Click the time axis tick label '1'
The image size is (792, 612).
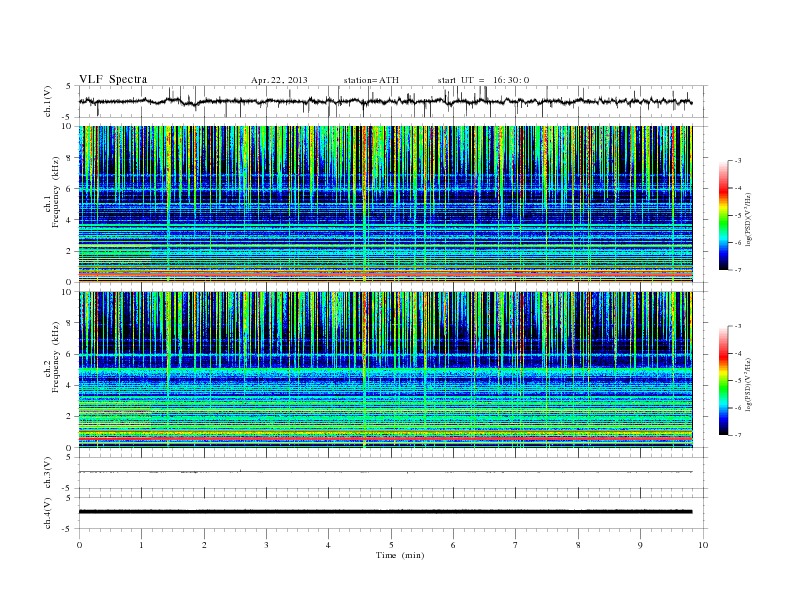coord(141,545)
